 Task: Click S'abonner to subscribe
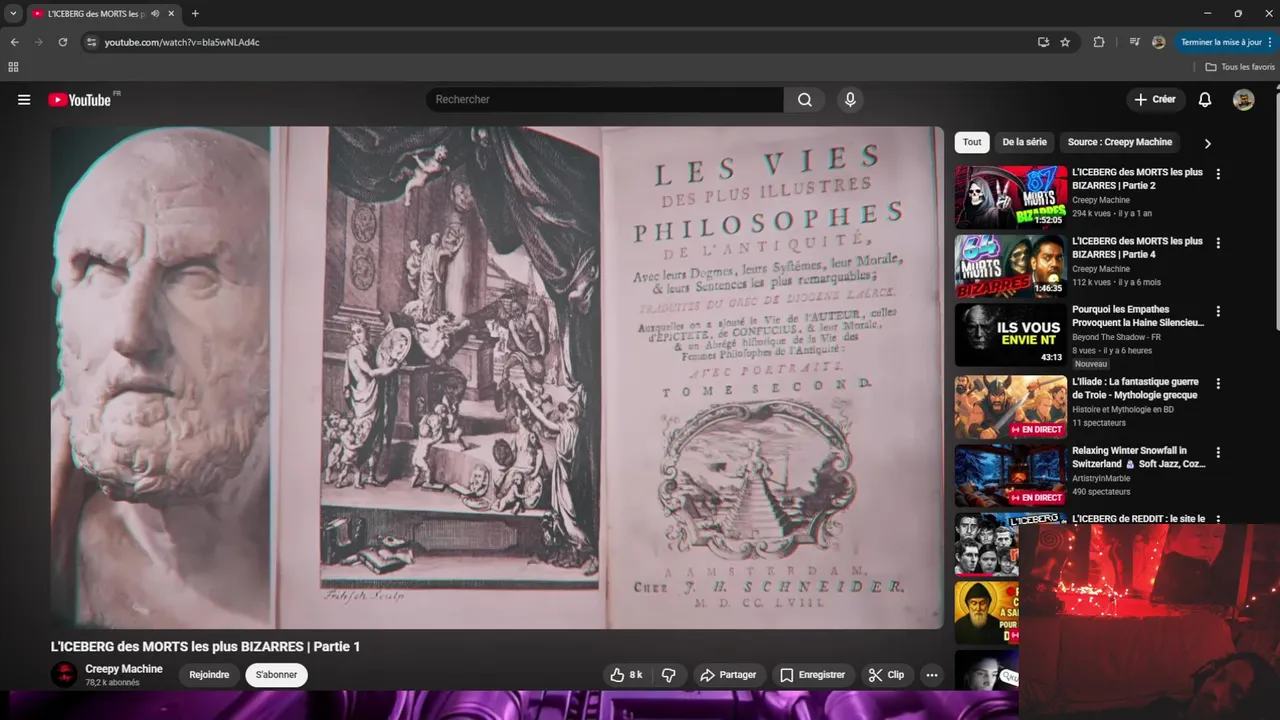tap(276, 675)
